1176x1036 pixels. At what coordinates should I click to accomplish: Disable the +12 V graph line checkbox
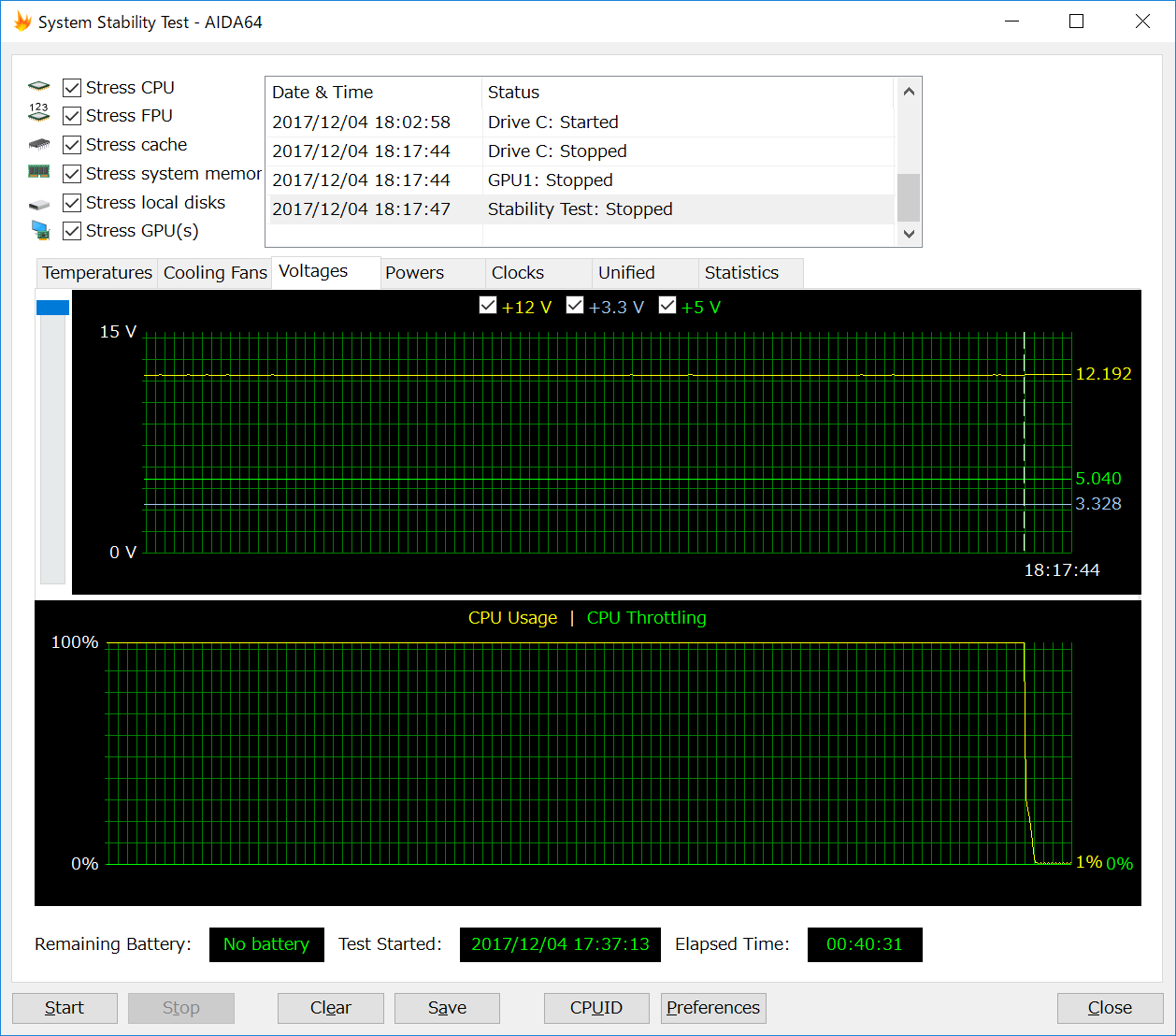click(488, 306)
